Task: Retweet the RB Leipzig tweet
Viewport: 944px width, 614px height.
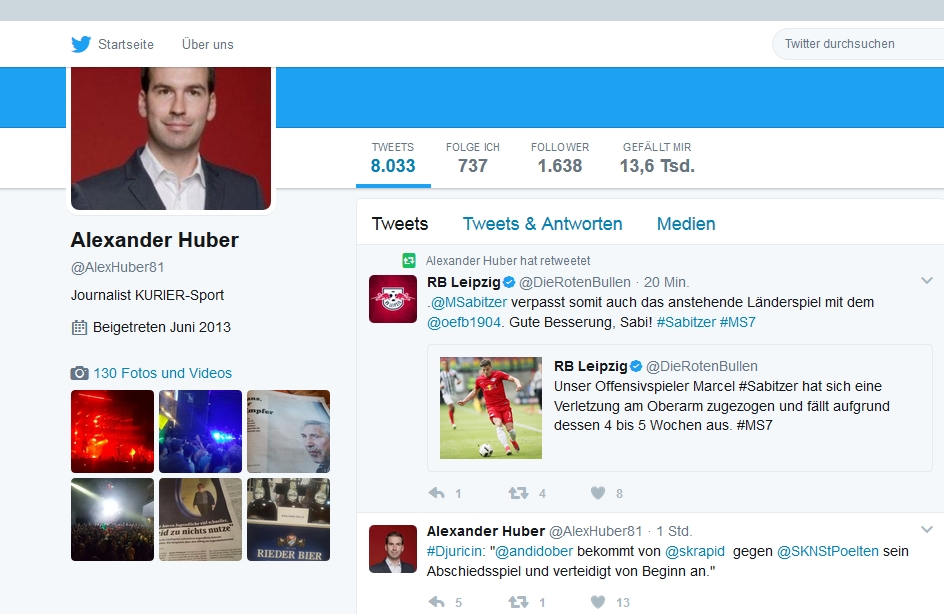Action: [x=518, y=494]
